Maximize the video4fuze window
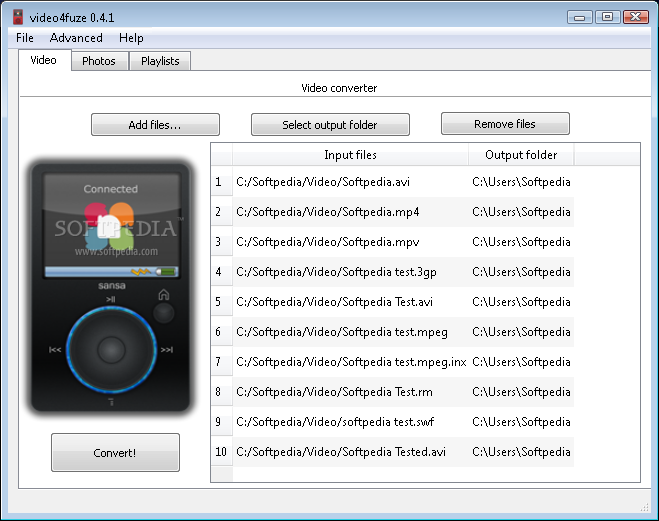 coord(607,17)
